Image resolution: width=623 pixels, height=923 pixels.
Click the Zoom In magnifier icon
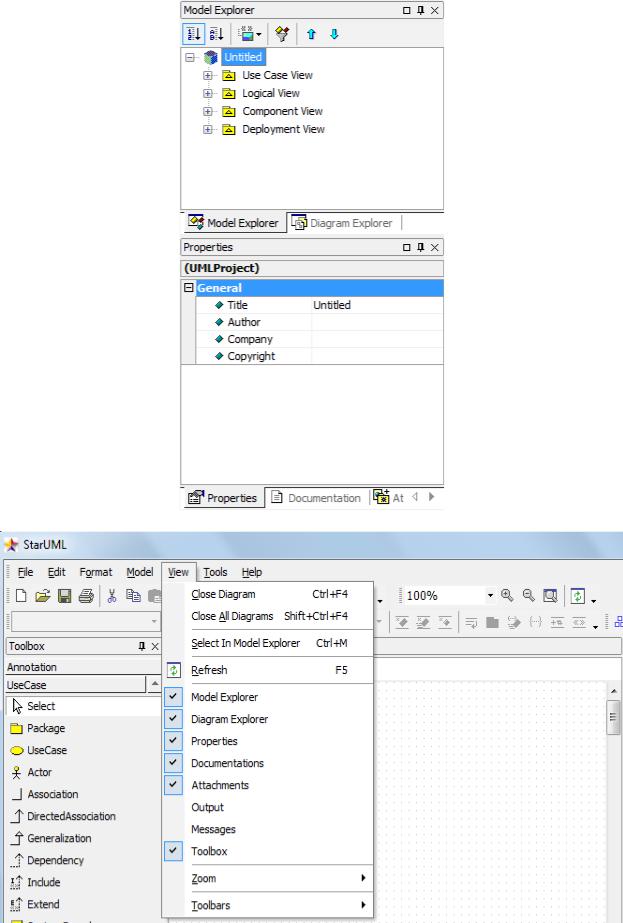pyautogui.click(x=507, y=596)
